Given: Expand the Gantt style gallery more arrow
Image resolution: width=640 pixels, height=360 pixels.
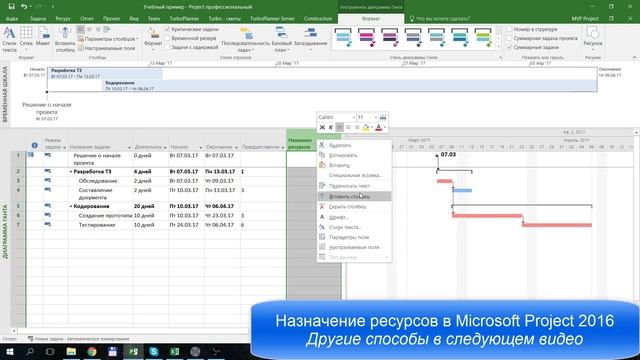Looking at the screenshot, I should (x=498, y=47).
